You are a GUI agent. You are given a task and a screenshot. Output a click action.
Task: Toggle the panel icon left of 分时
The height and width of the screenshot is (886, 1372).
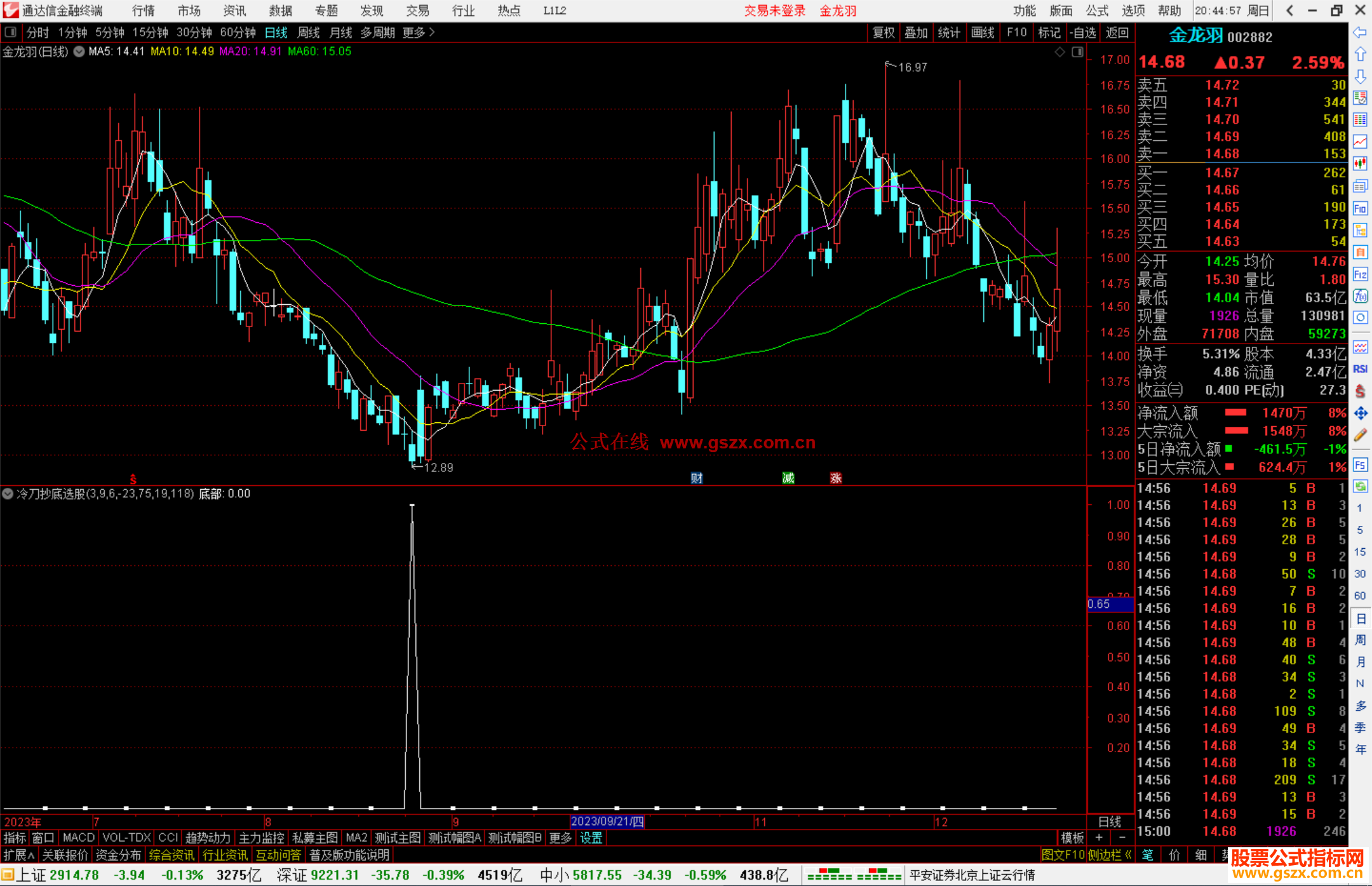[10, 32]
